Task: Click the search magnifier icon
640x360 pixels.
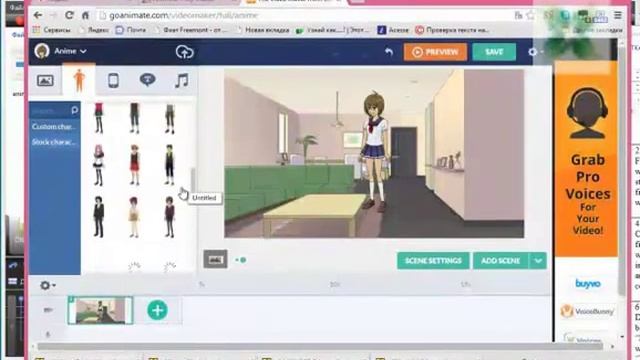Action: click(x=75, y=110)
